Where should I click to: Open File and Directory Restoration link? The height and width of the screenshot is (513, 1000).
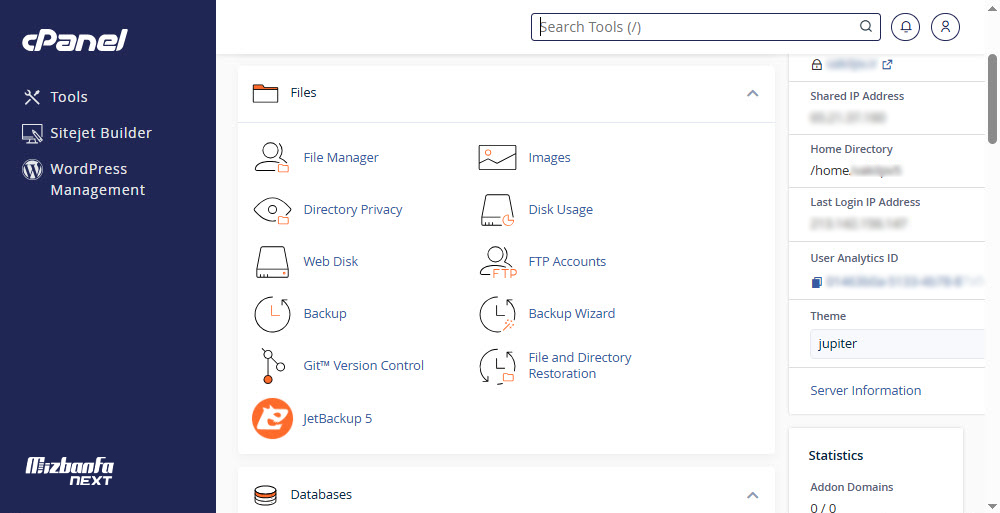point(580,366)
